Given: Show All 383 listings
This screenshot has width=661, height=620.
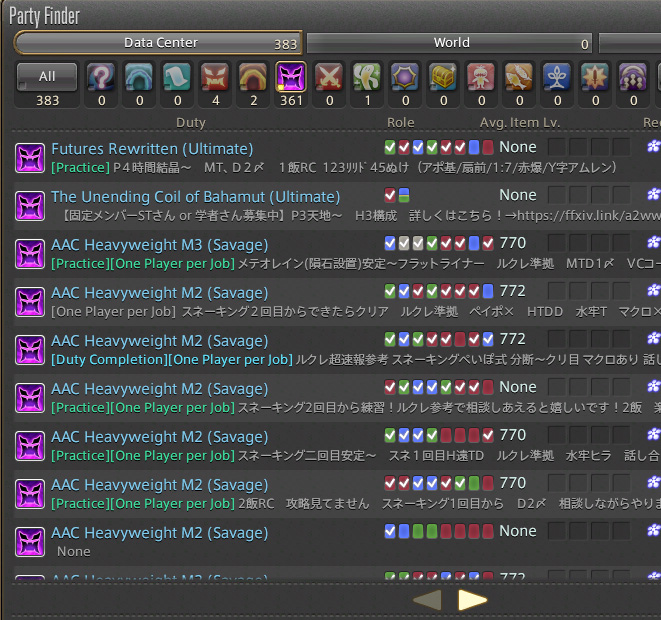Looking at the screenshot, I should coord(47,77).
